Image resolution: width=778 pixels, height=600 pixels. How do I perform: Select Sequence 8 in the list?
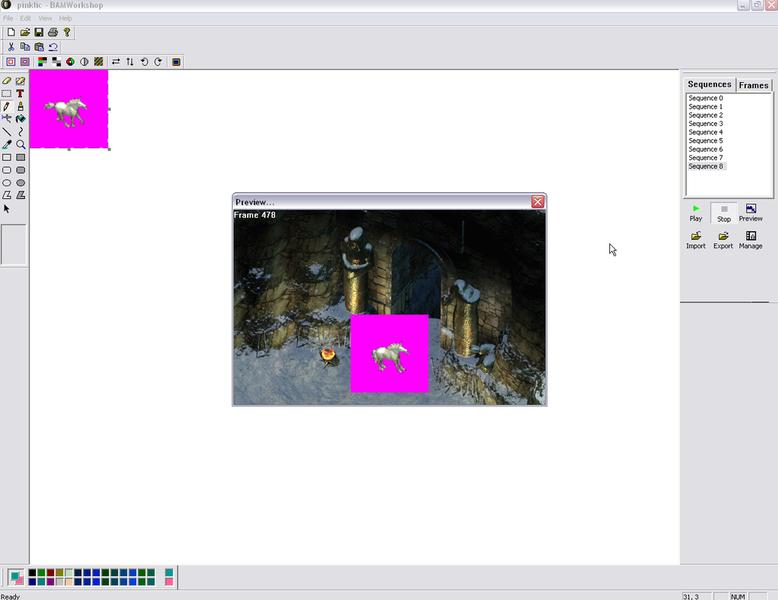click(x=706, y=166)
